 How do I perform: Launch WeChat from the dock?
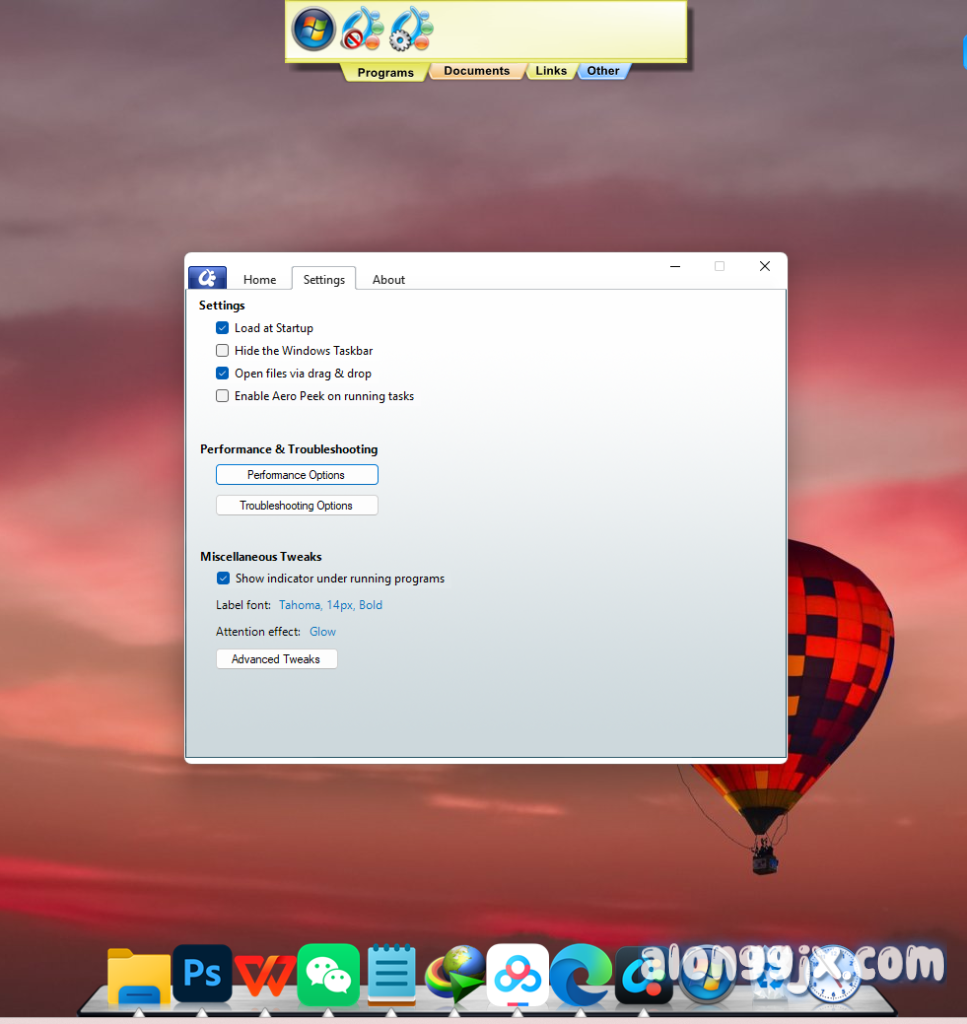coord(328,973)
